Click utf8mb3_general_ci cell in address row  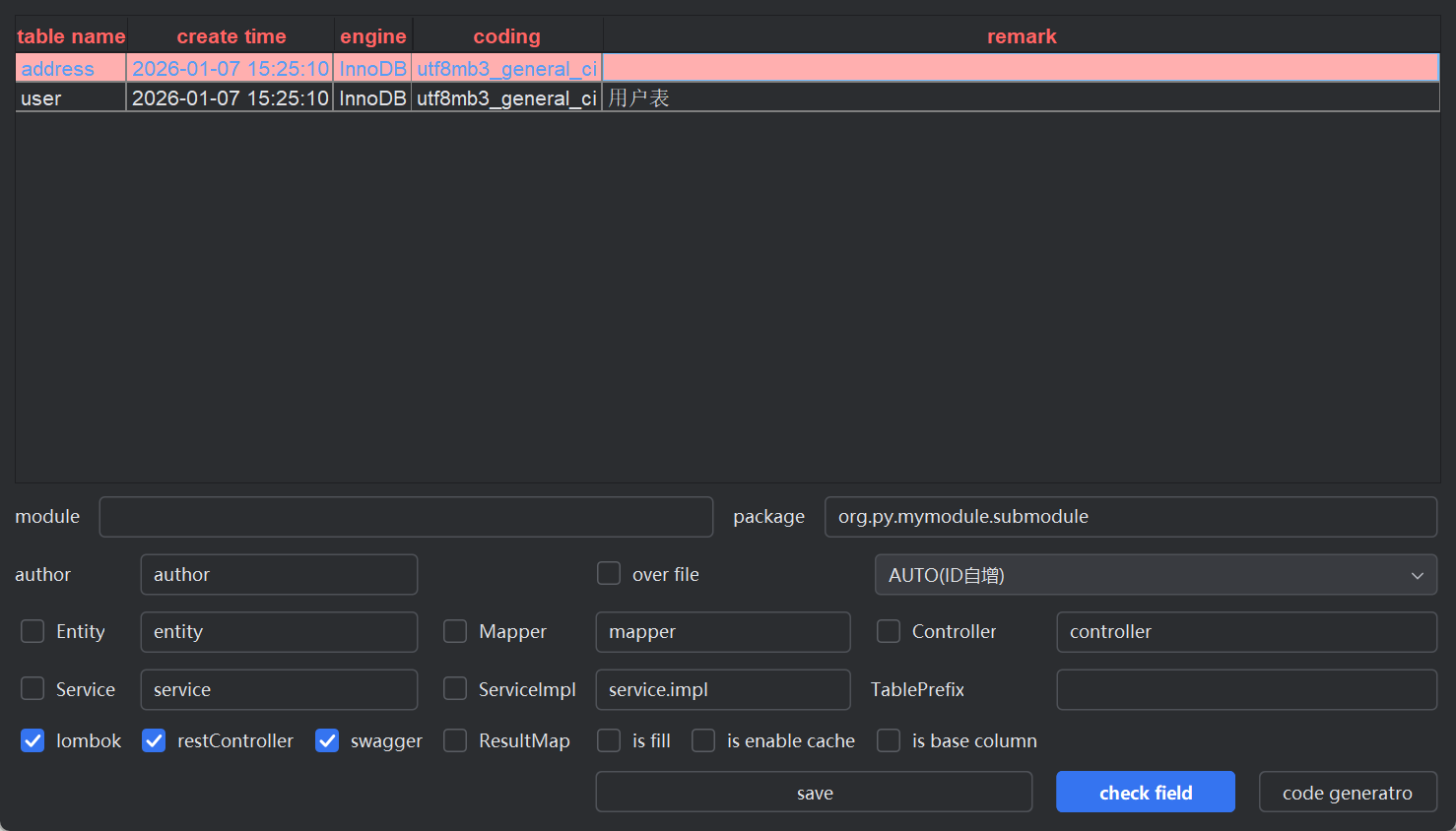(507, 68)
